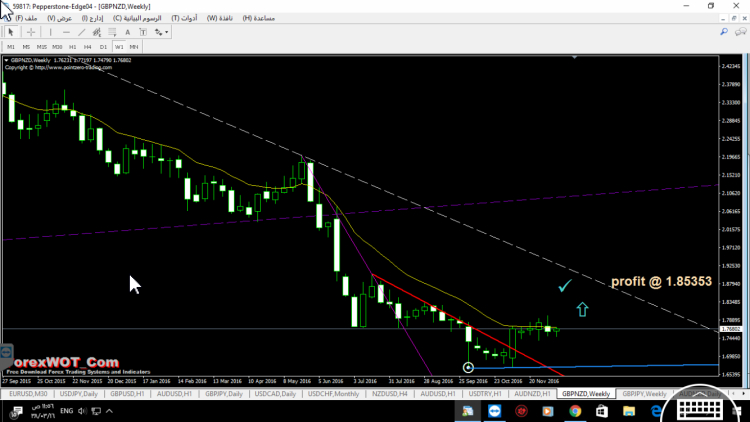The image size is (750, 422).
Task: Open the chat bubbles icon
Action: click(x=740, y=32)
